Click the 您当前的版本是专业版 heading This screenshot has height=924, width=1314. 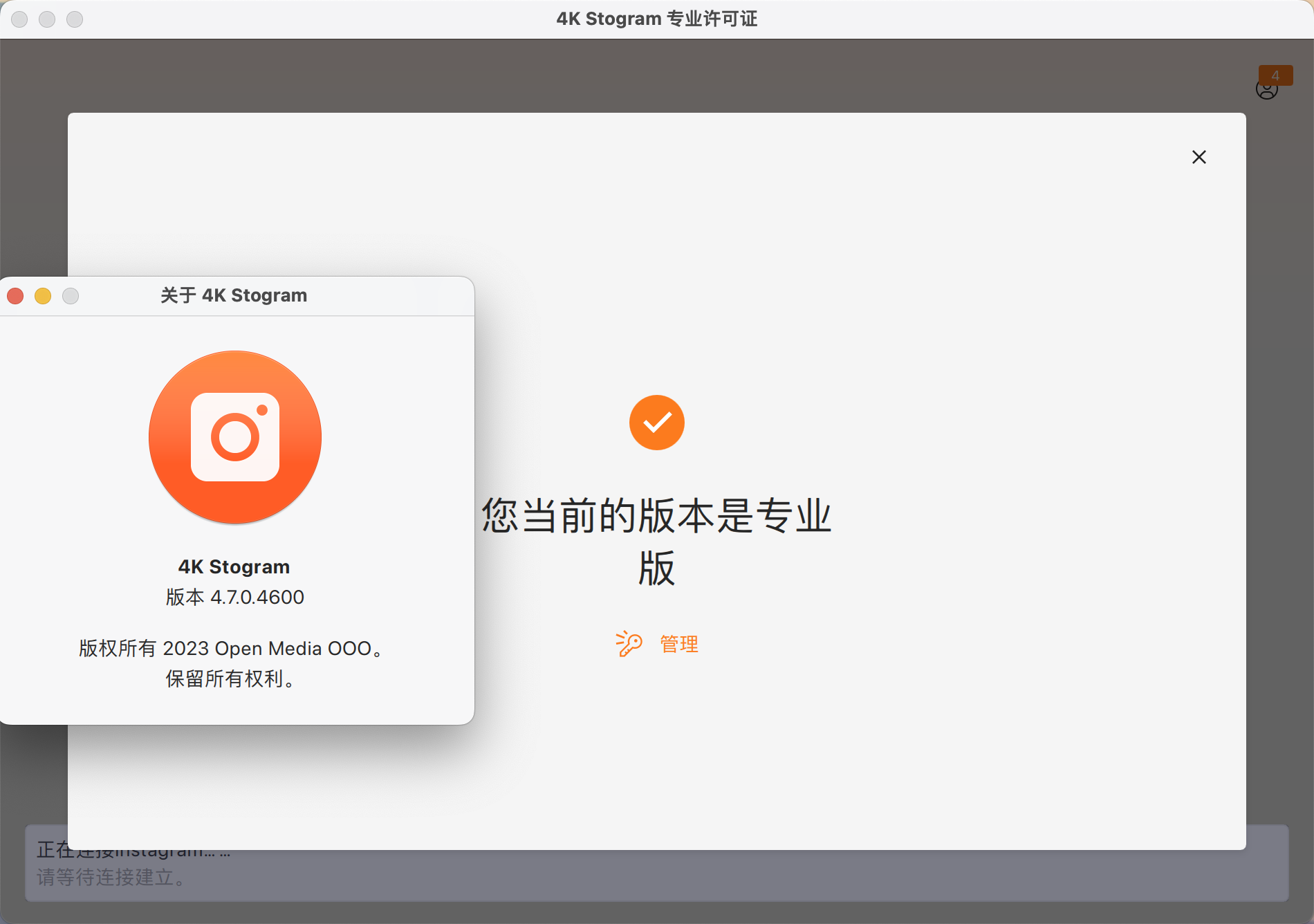pyautogui.click(x=657, y=542)
